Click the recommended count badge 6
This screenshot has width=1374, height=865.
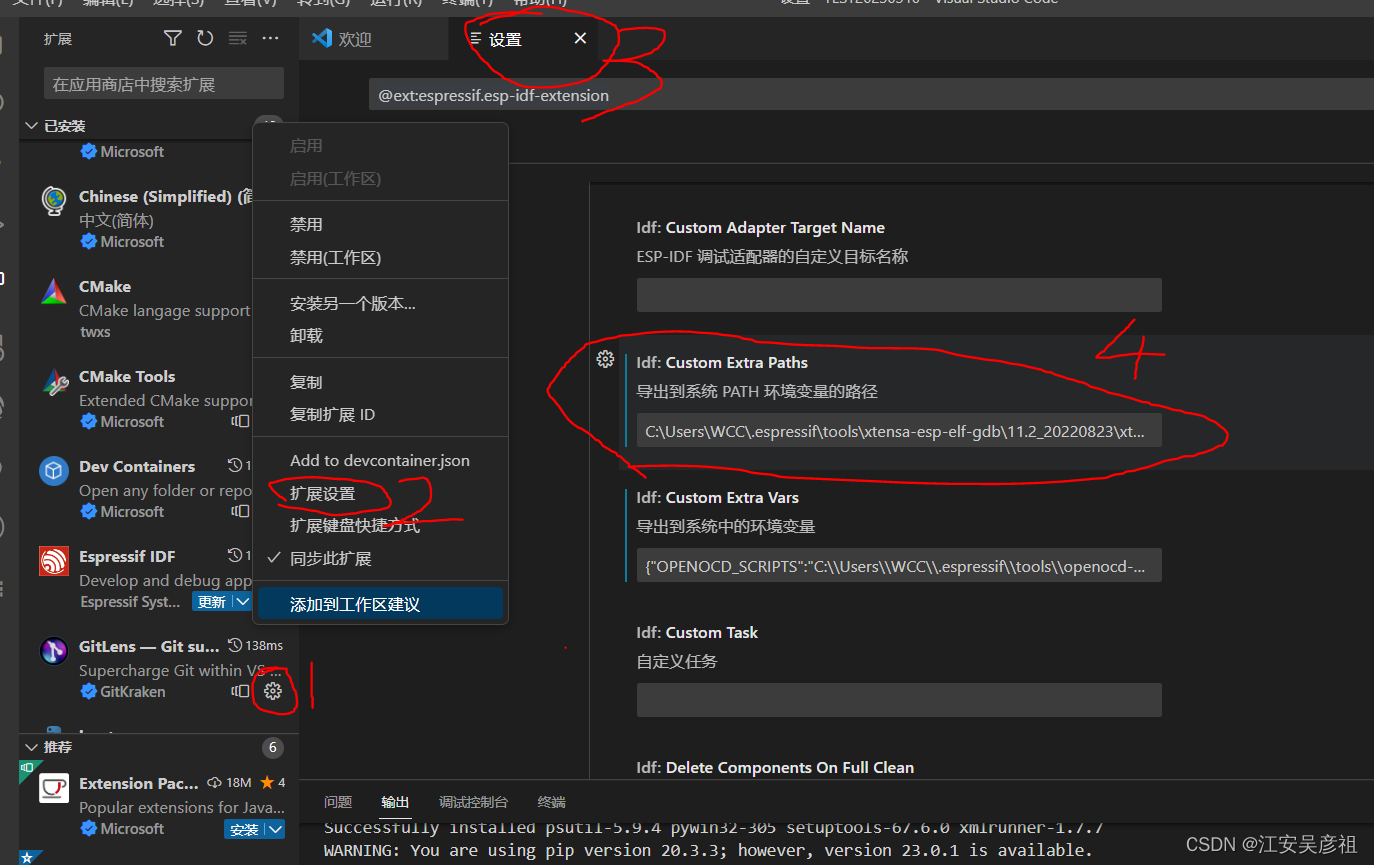(x=273, y=747)
